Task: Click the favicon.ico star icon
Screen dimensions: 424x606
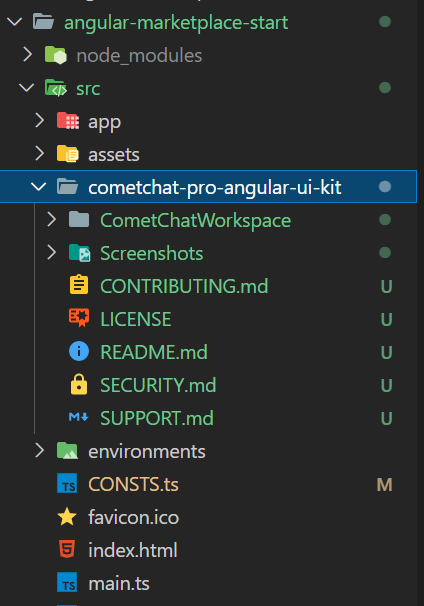Action: coord(67,517)
